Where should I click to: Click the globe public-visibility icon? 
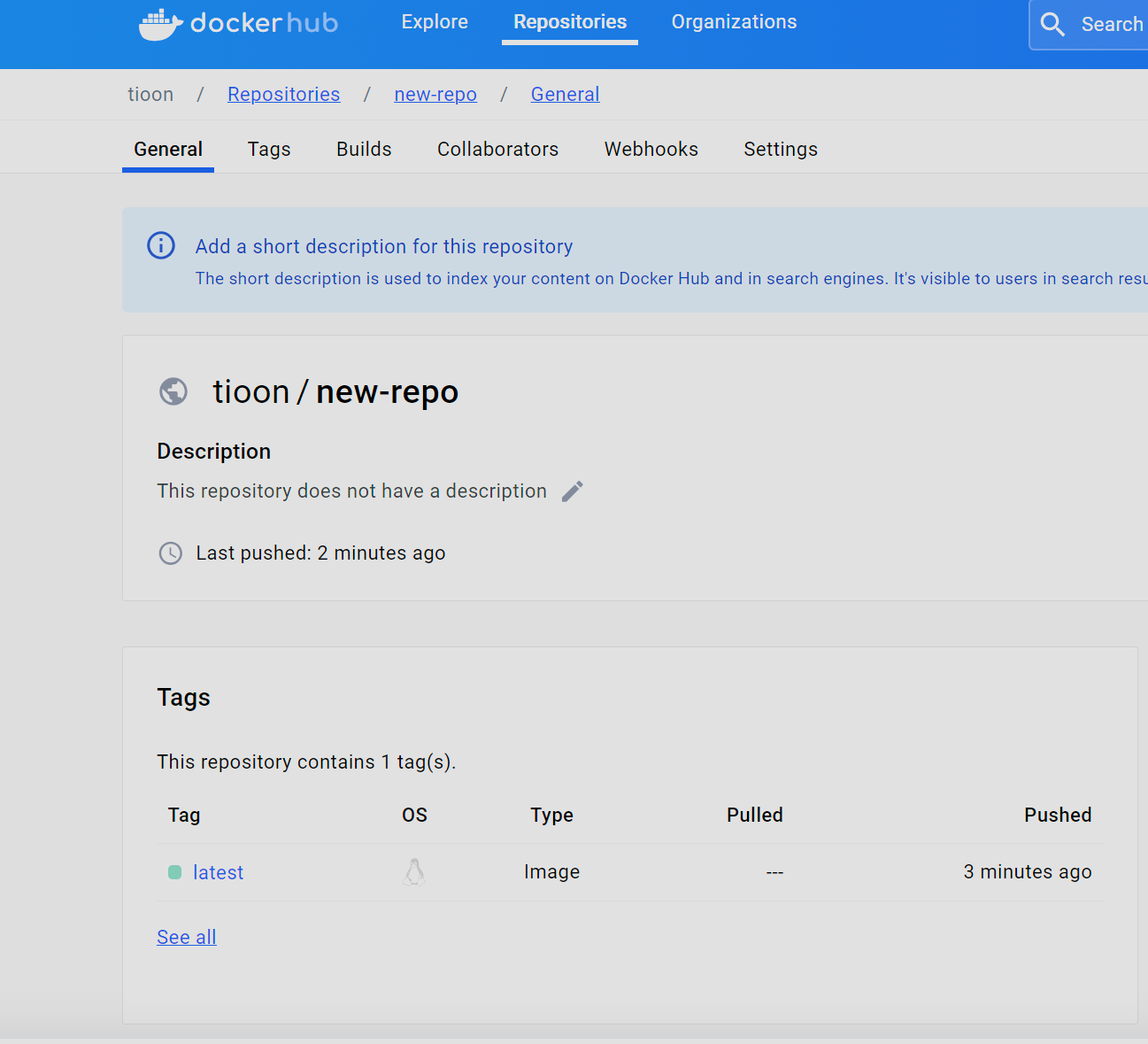(x=173, y=391)
